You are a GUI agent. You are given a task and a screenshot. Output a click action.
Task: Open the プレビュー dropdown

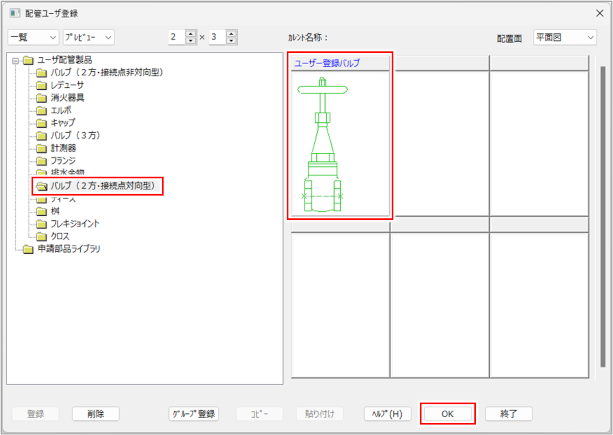[88, 37]
